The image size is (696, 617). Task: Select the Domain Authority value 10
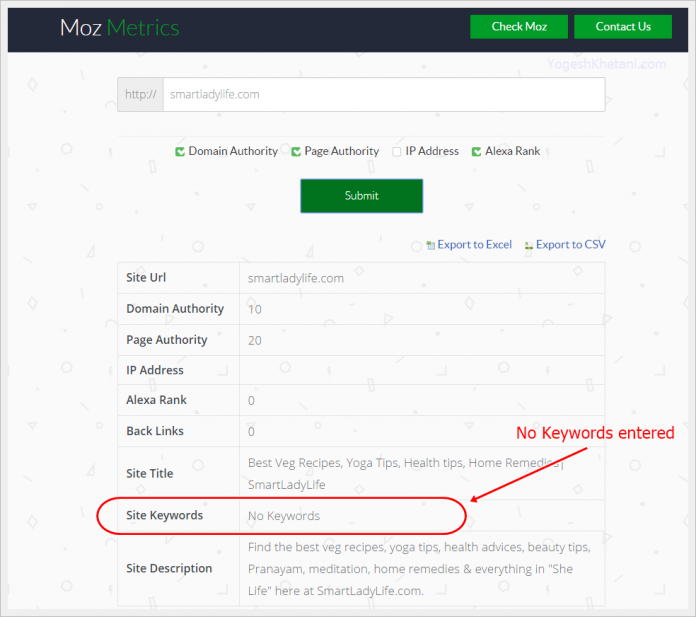click(x=255, y=309)
